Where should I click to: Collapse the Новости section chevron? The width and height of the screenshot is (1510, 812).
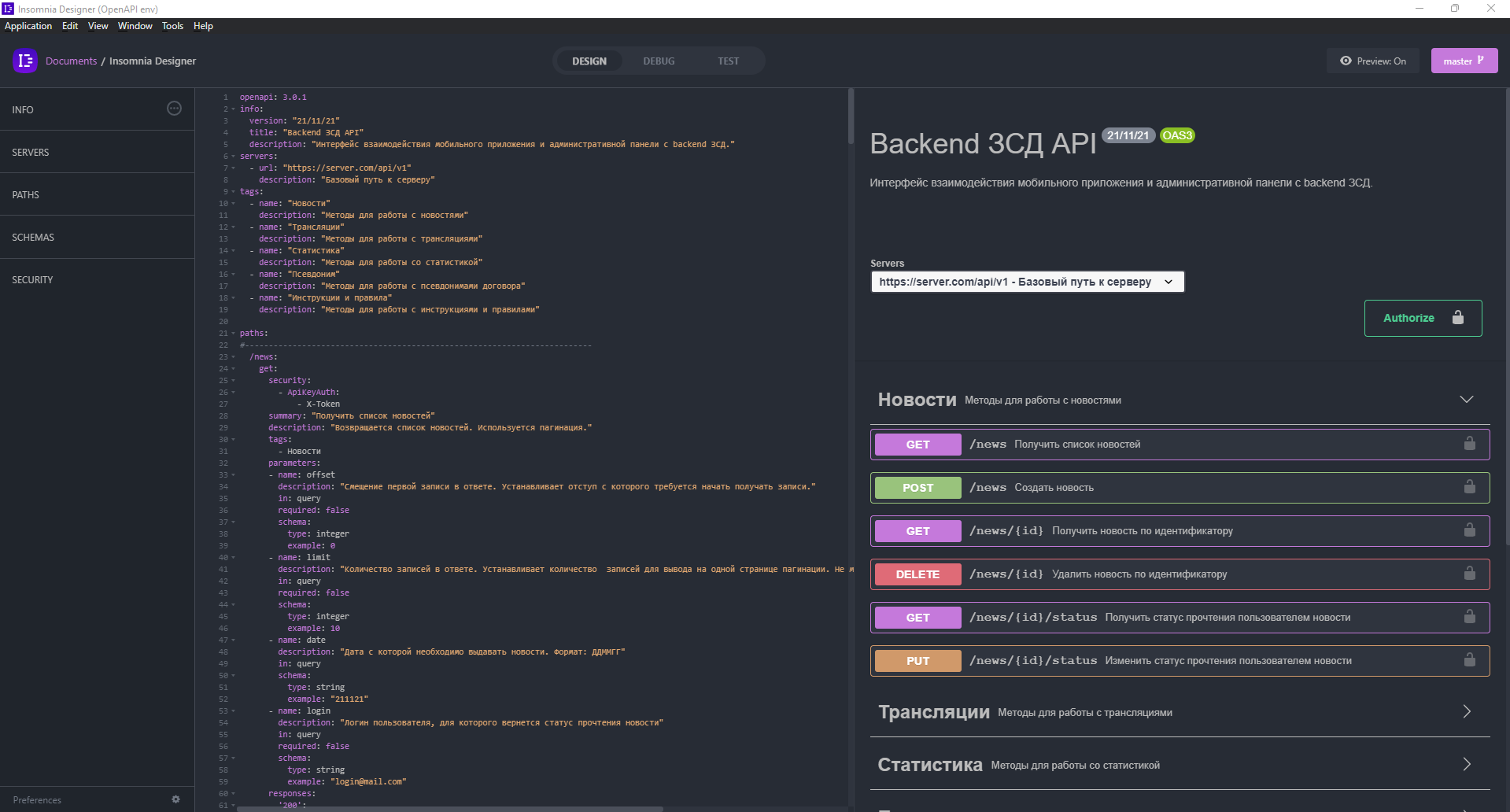pos(1466,400)
